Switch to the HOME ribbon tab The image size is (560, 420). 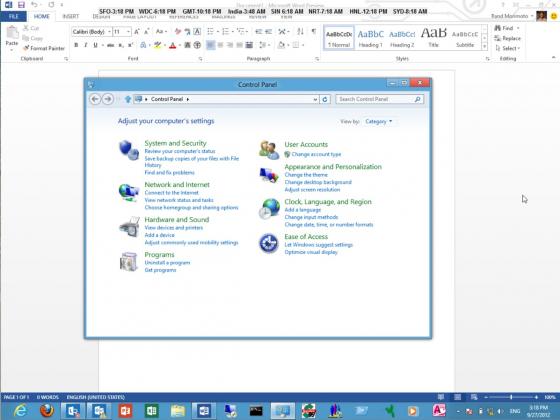pyautogui.click(x=41, y=16)
